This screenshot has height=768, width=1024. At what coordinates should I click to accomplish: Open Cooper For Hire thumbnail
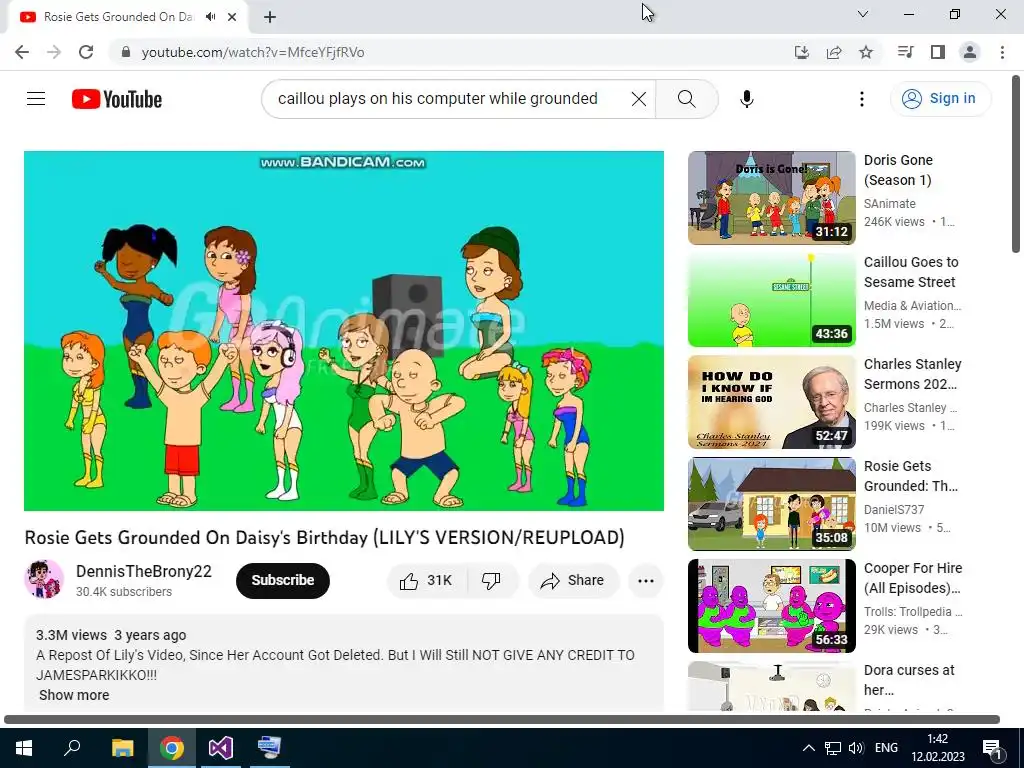pyautogui.click(x=771, y=605)
